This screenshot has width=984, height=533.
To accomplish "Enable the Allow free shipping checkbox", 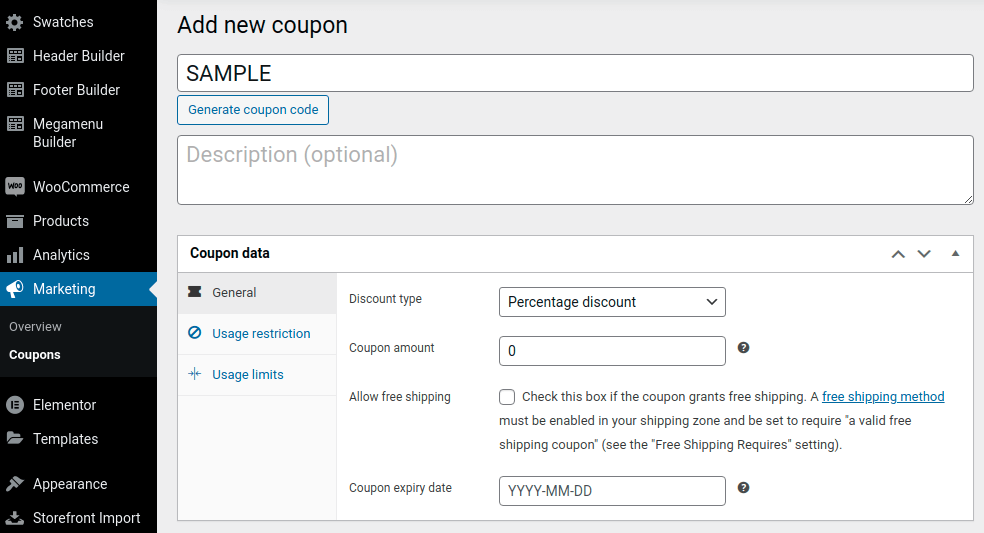I will [507, 397].
